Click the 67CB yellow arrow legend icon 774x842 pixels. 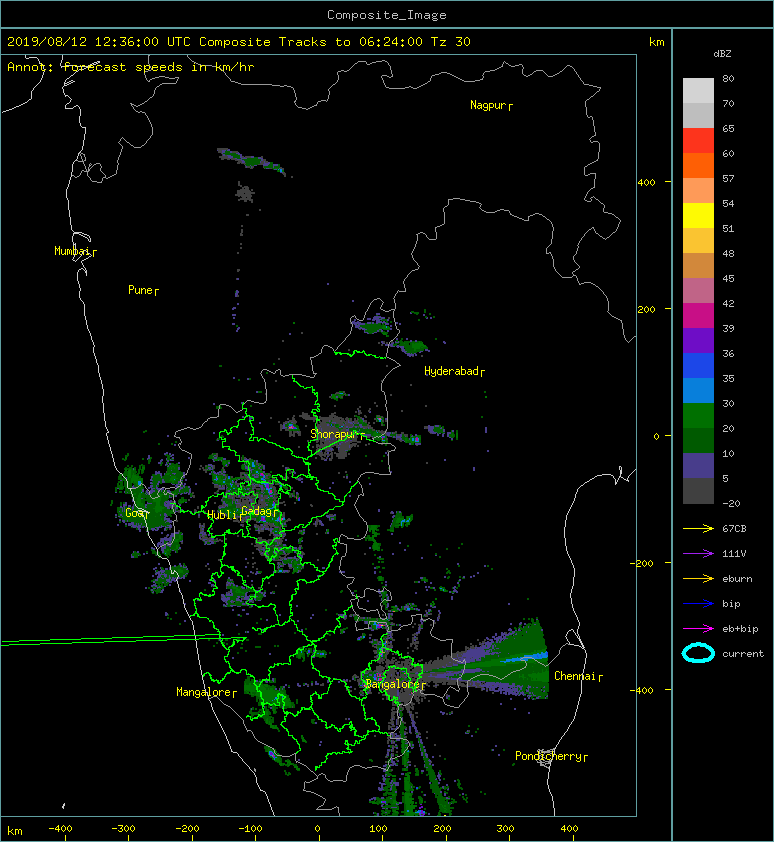point(698,529)
